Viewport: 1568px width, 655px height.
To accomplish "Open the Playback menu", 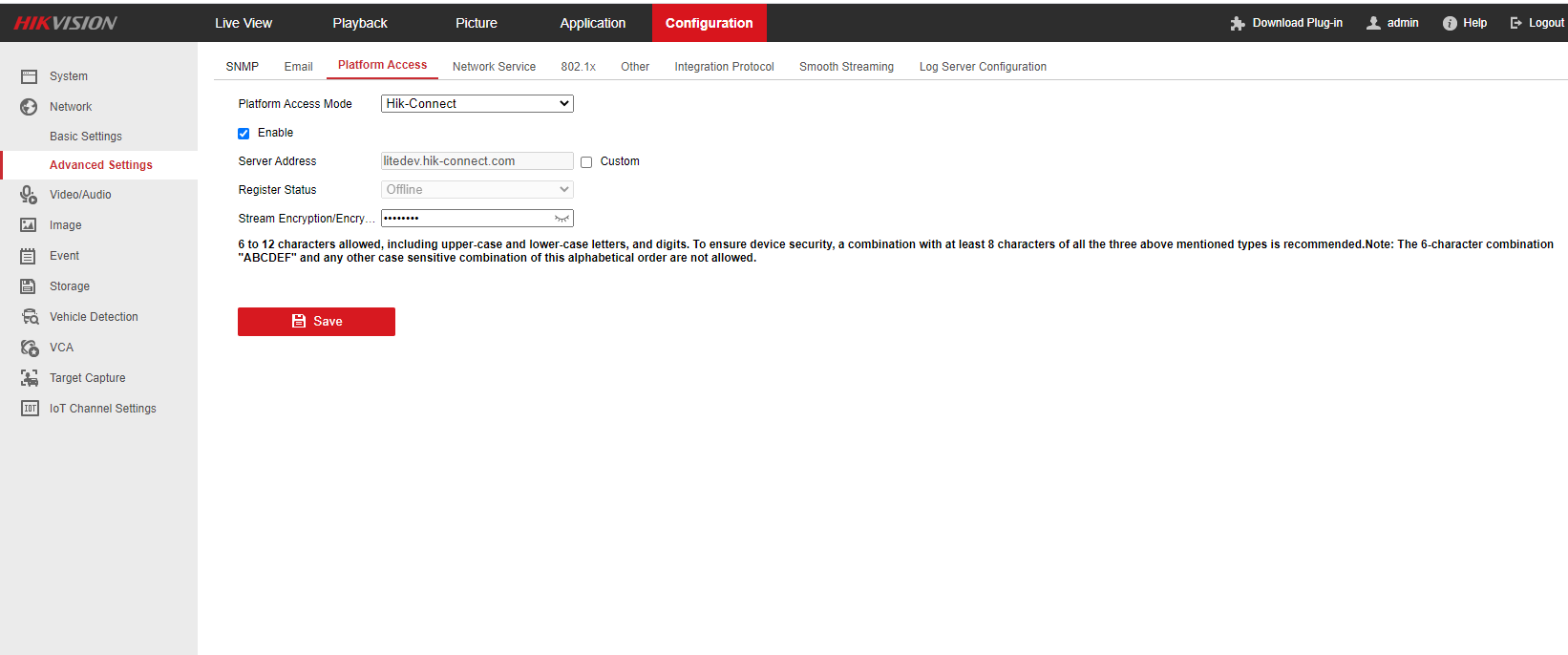I will tap(360, 23).
